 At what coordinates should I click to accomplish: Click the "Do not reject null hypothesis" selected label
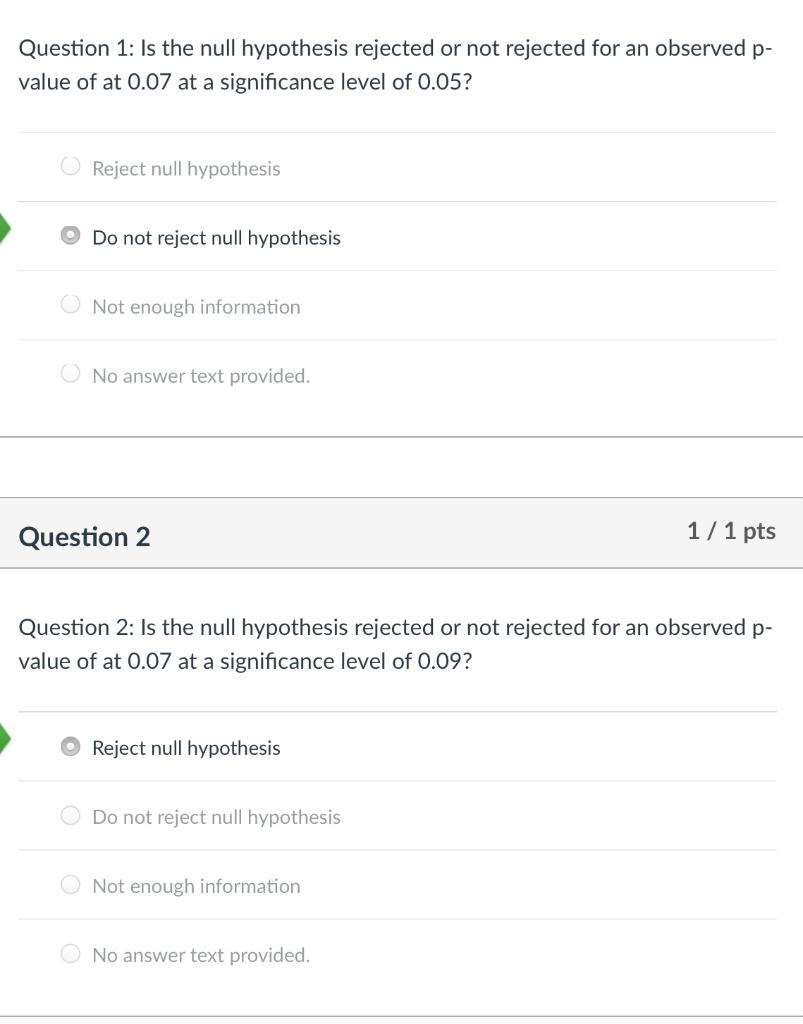216,237
